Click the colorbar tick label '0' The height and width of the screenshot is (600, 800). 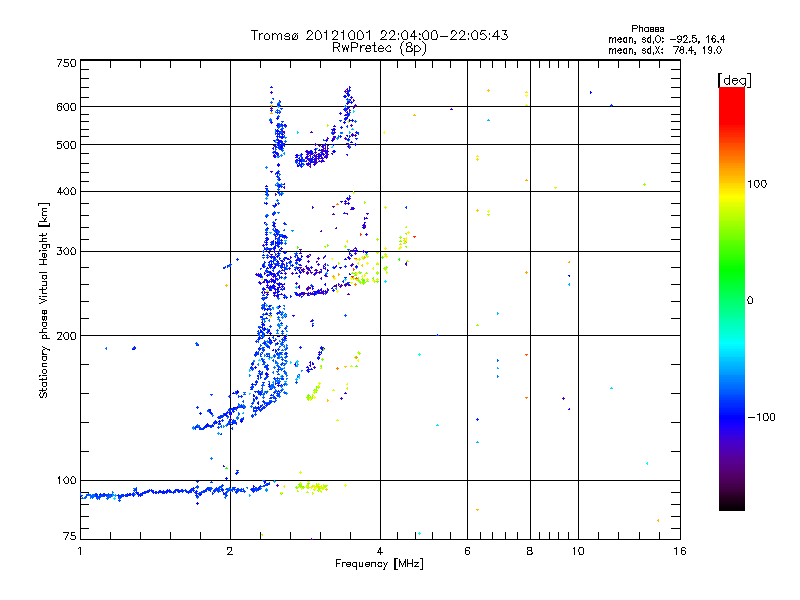(750, 300)
